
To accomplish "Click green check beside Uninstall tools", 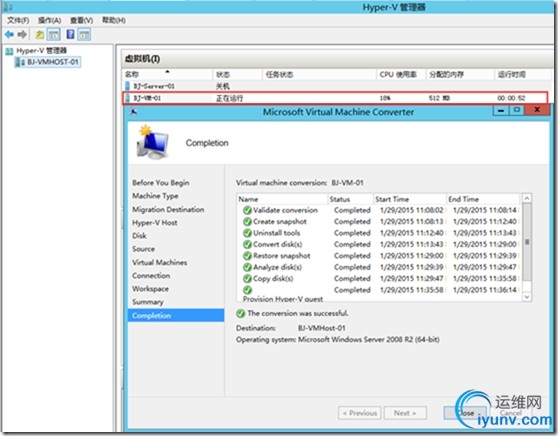I will point(247,233).
